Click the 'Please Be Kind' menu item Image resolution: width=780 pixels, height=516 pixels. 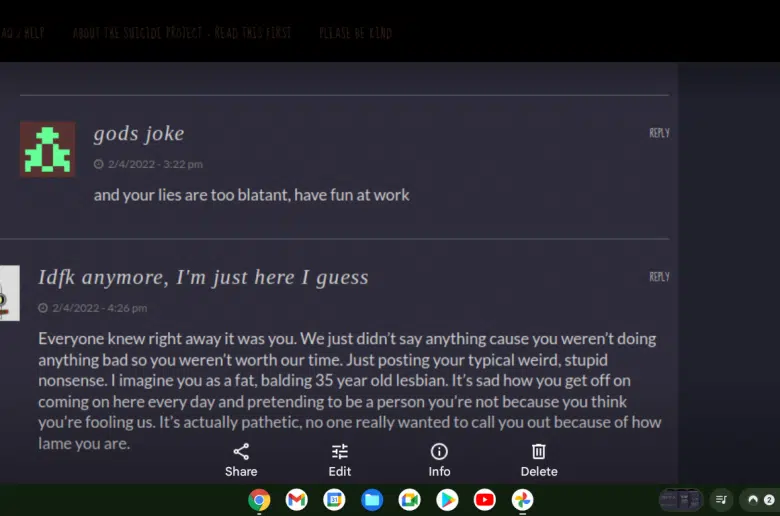pyautogui.click(x=355, y=33)
